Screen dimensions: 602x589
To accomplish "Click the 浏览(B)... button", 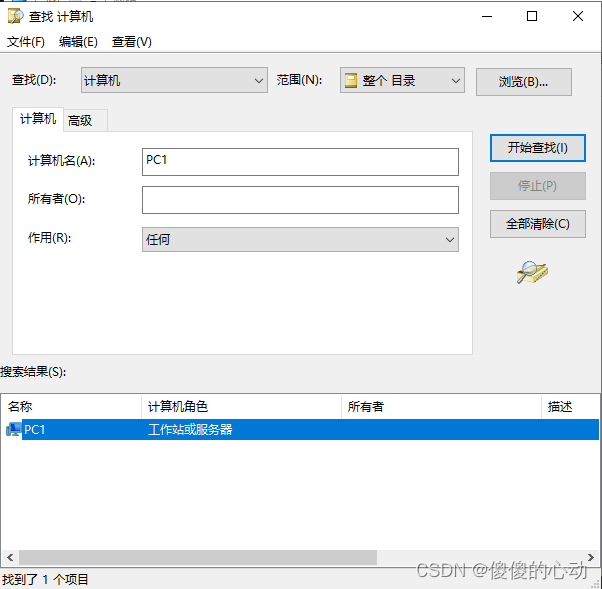I will point(524,82).
